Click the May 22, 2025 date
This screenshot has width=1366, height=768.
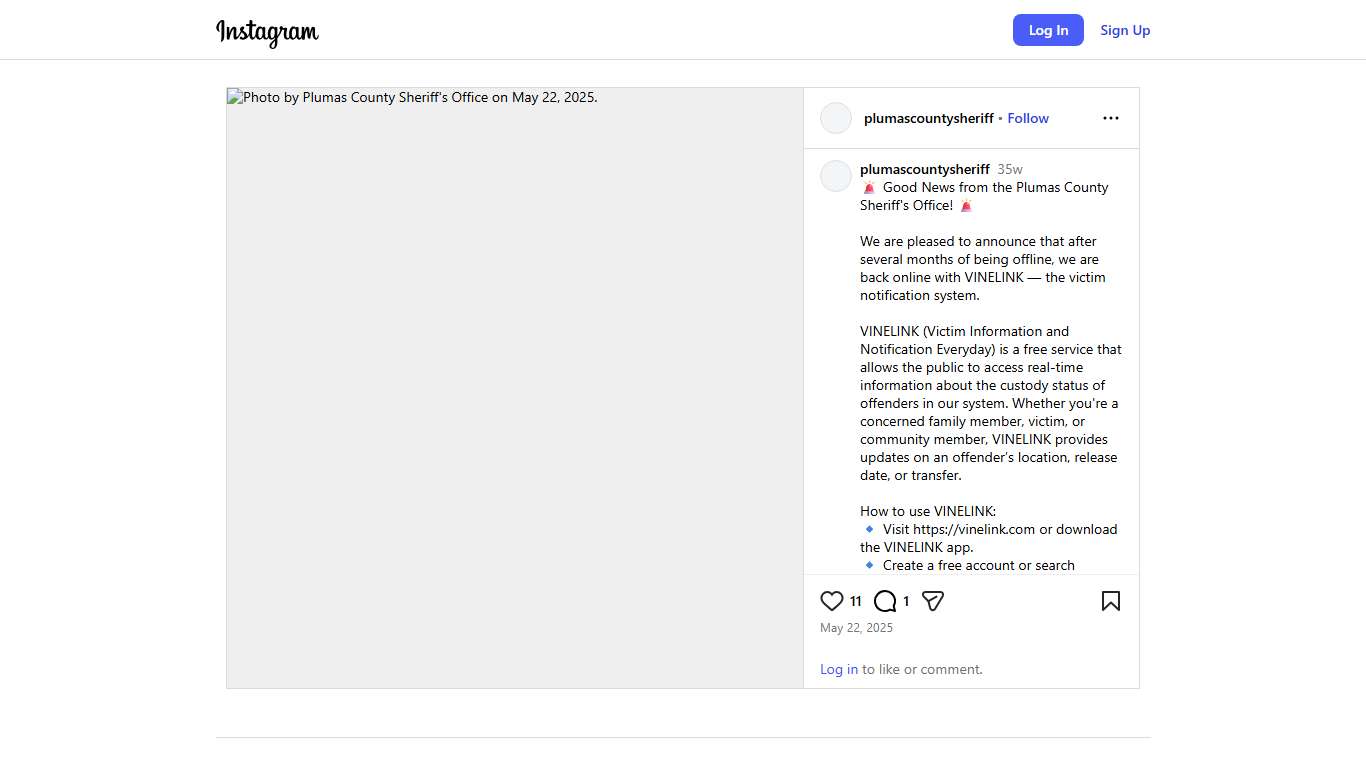point(856,628)
